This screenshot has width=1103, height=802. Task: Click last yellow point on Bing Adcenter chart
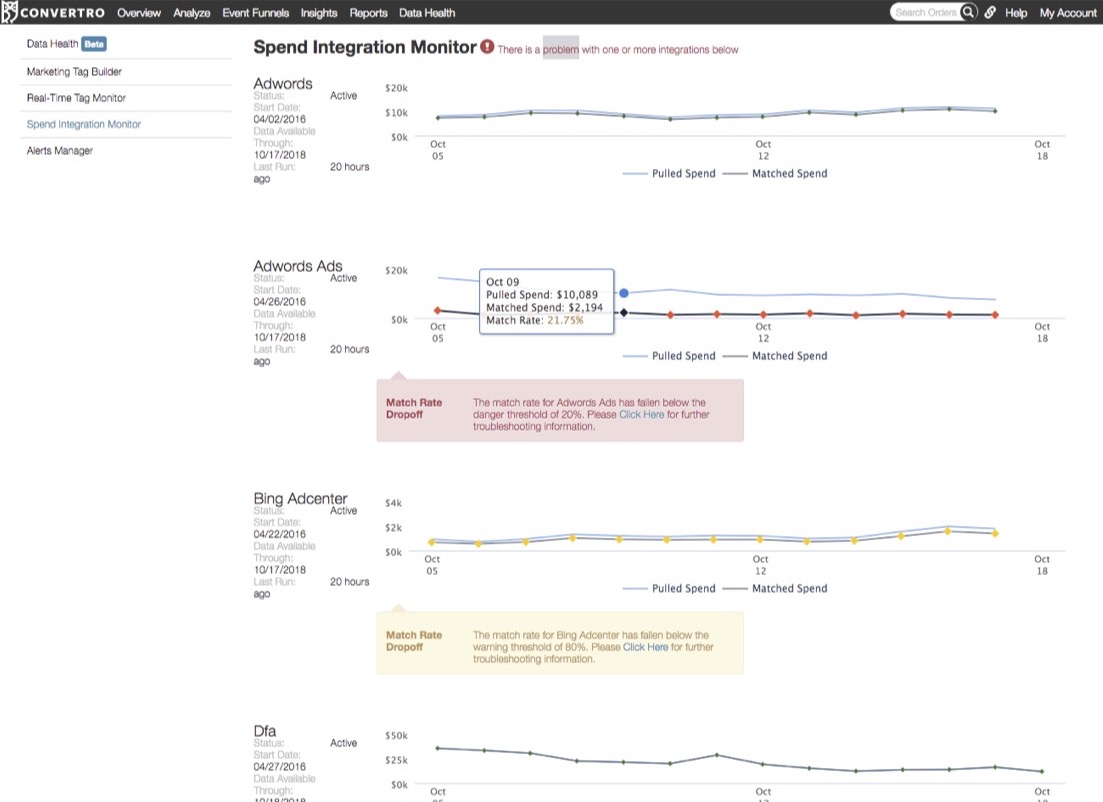(995, 533)
